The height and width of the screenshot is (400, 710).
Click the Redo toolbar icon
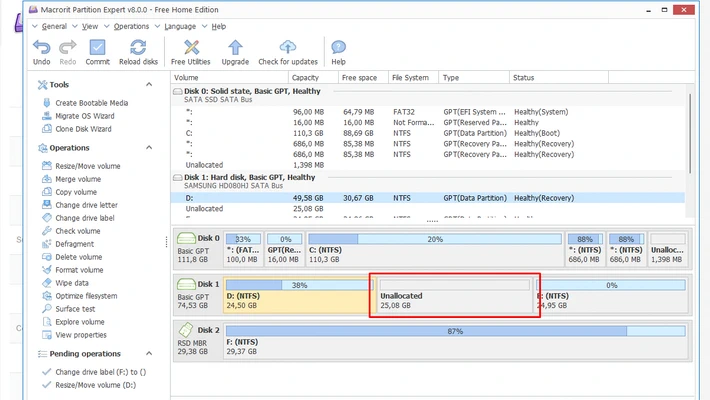coord(67,48)
